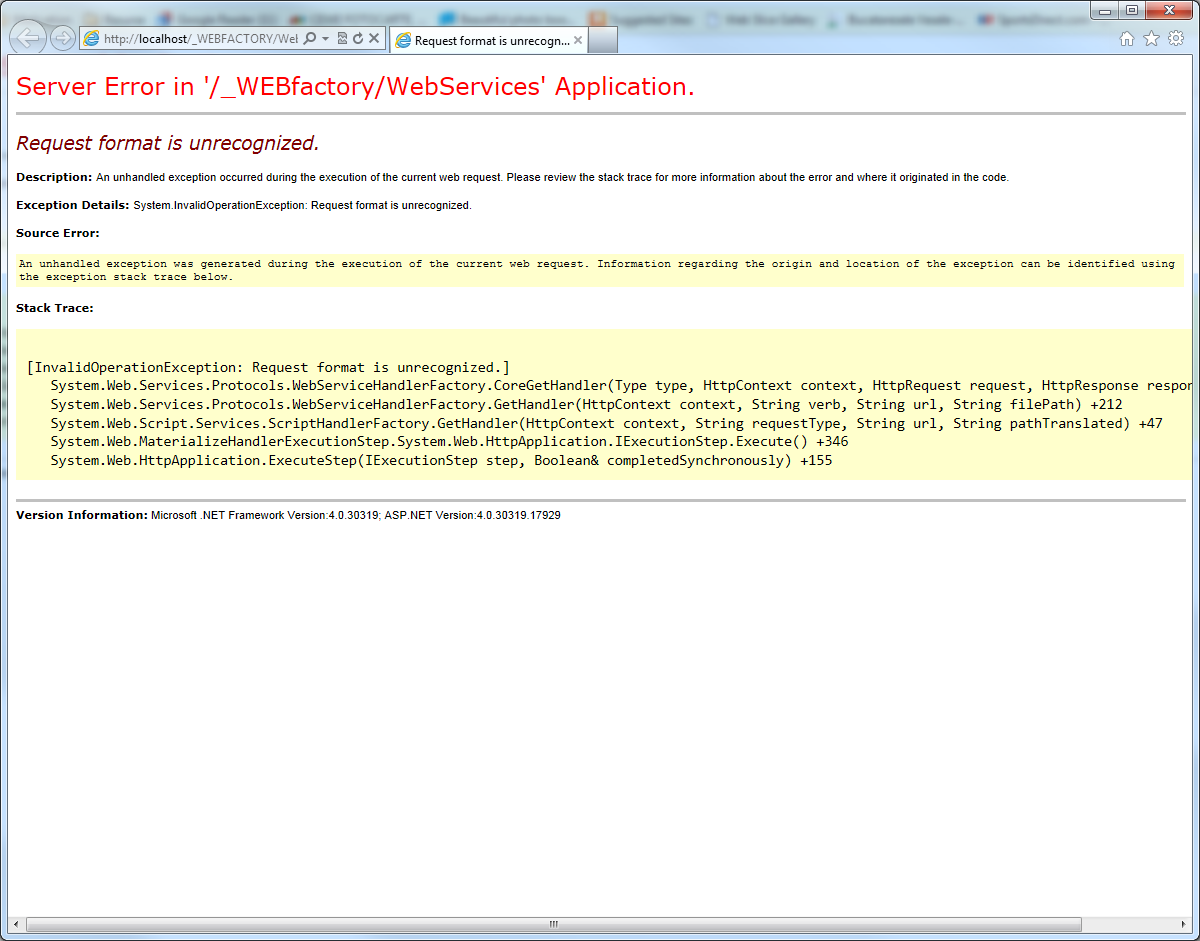The image size is (1200, 941).
Task: Navigate back to the previous page
Action: click(28, 38)
